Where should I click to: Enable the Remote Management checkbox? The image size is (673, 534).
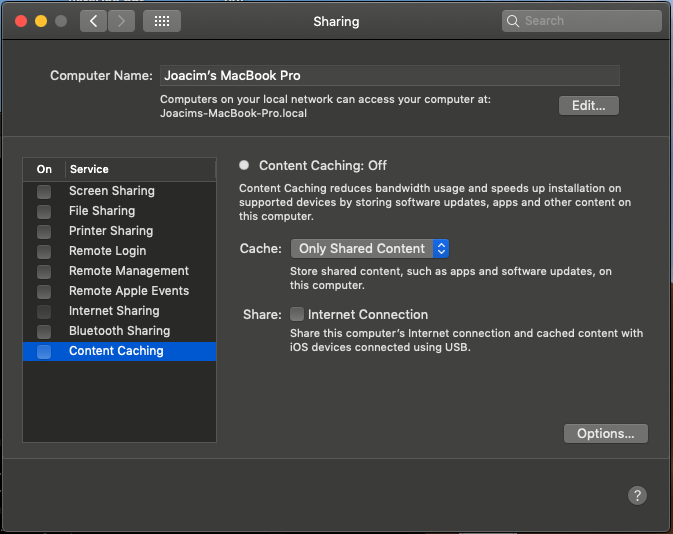(x=44, y=271)
